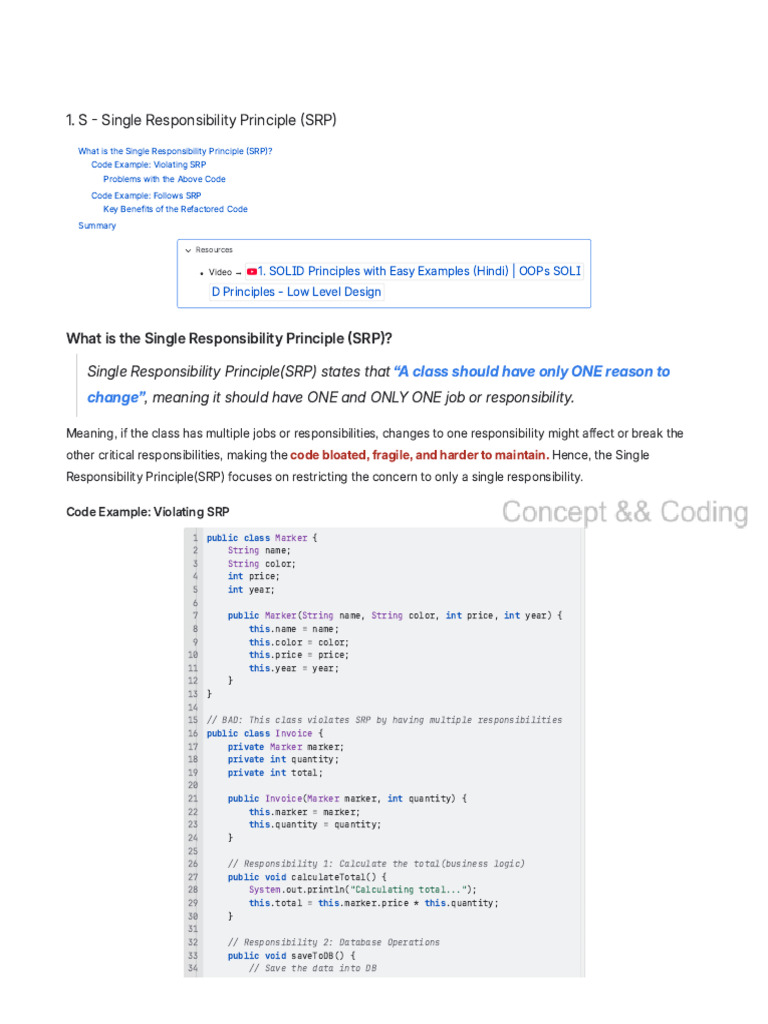768x1024 pixels.
Task: Click code line 'private Marker marker;'
Action: coord(285,746)
